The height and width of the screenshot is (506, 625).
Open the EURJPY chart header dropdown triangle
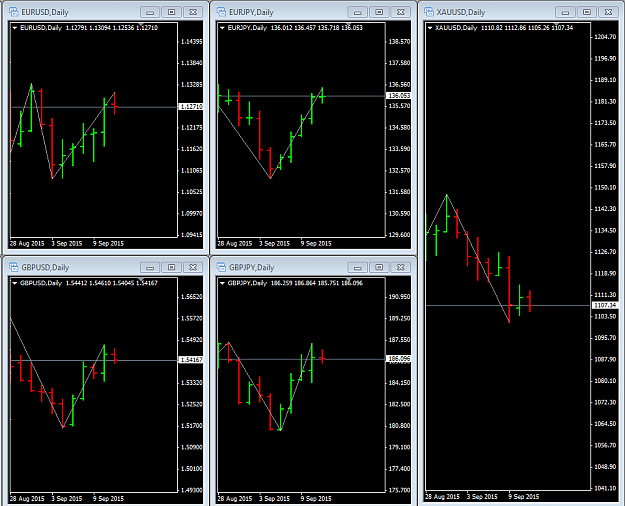tap(222, 28)
